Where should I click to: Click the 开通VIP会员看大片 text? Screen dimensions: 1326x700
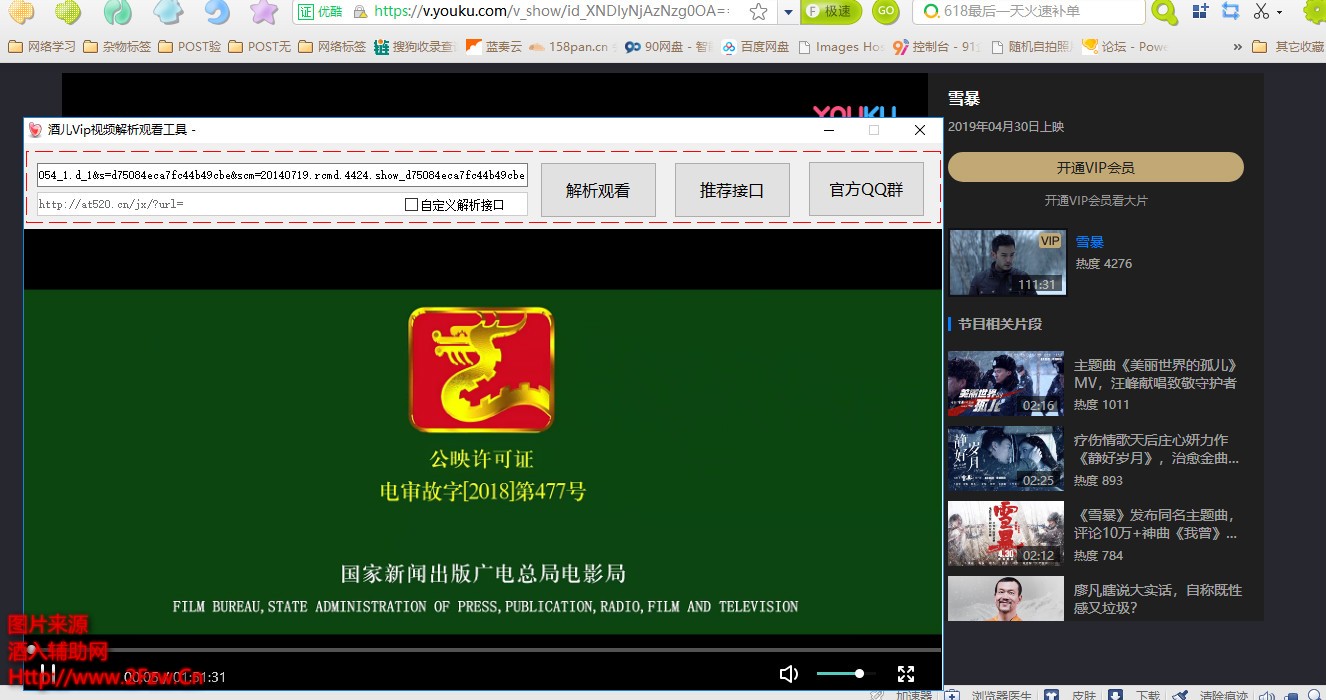click(1096, 200)
